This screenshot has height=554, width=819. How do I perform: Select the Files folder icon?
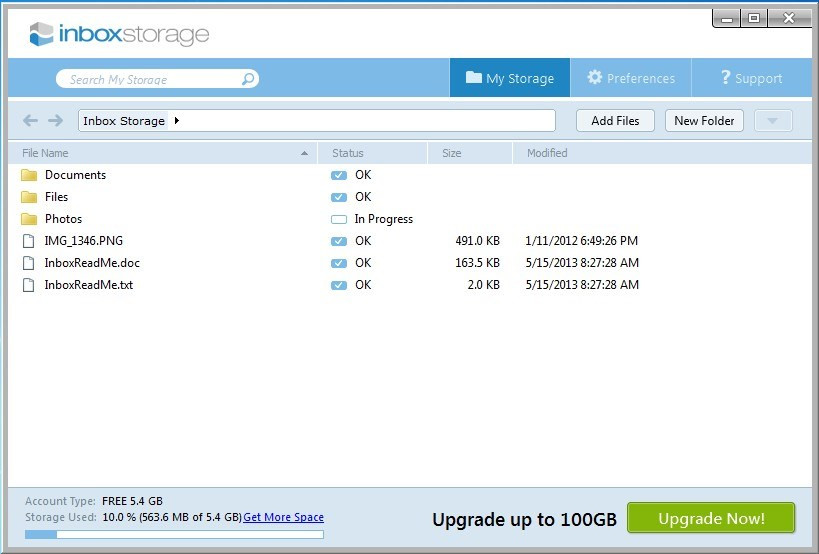[29, 197]
